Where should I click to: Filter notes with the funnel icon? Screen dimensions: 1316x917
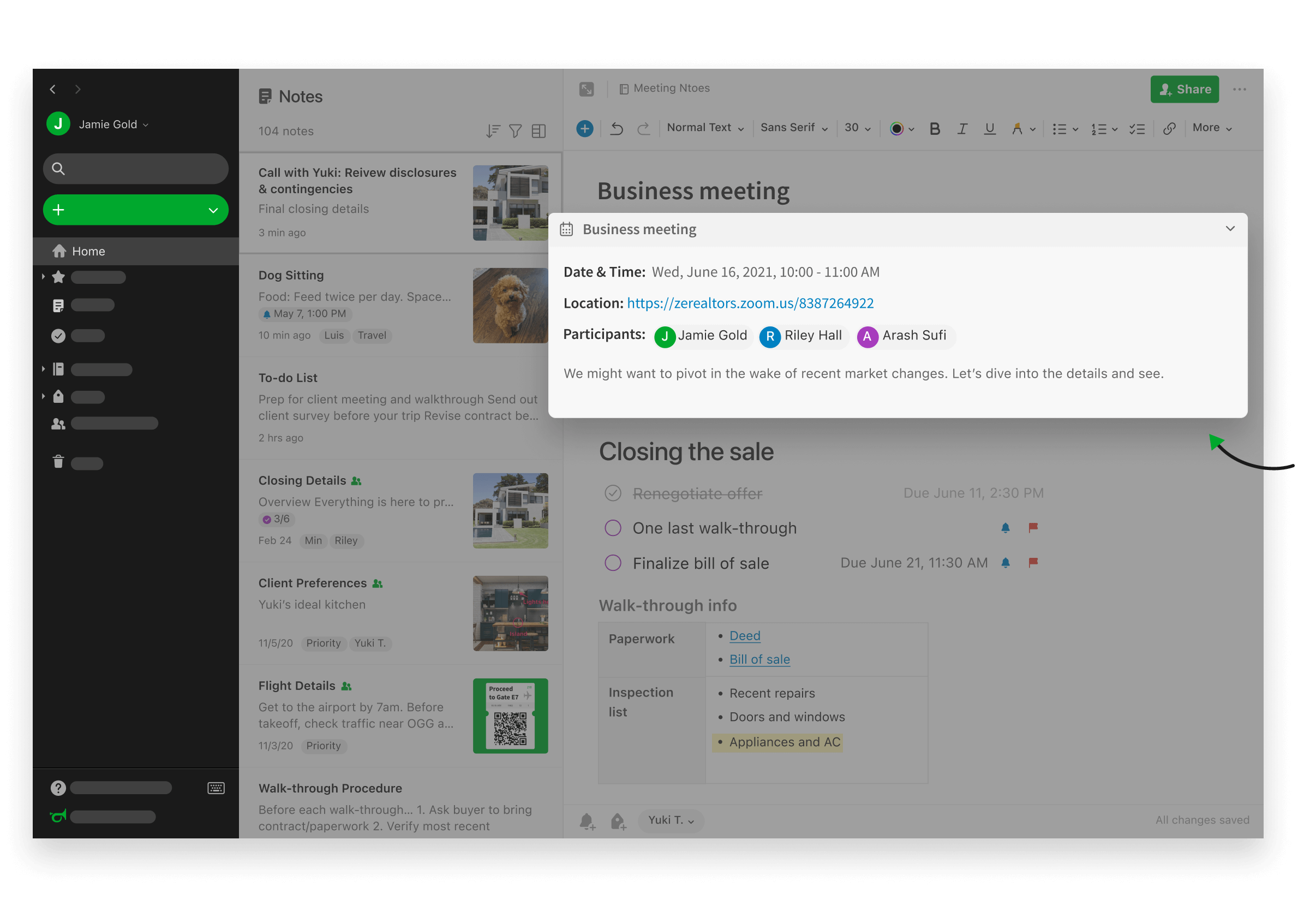click(515, 131)
